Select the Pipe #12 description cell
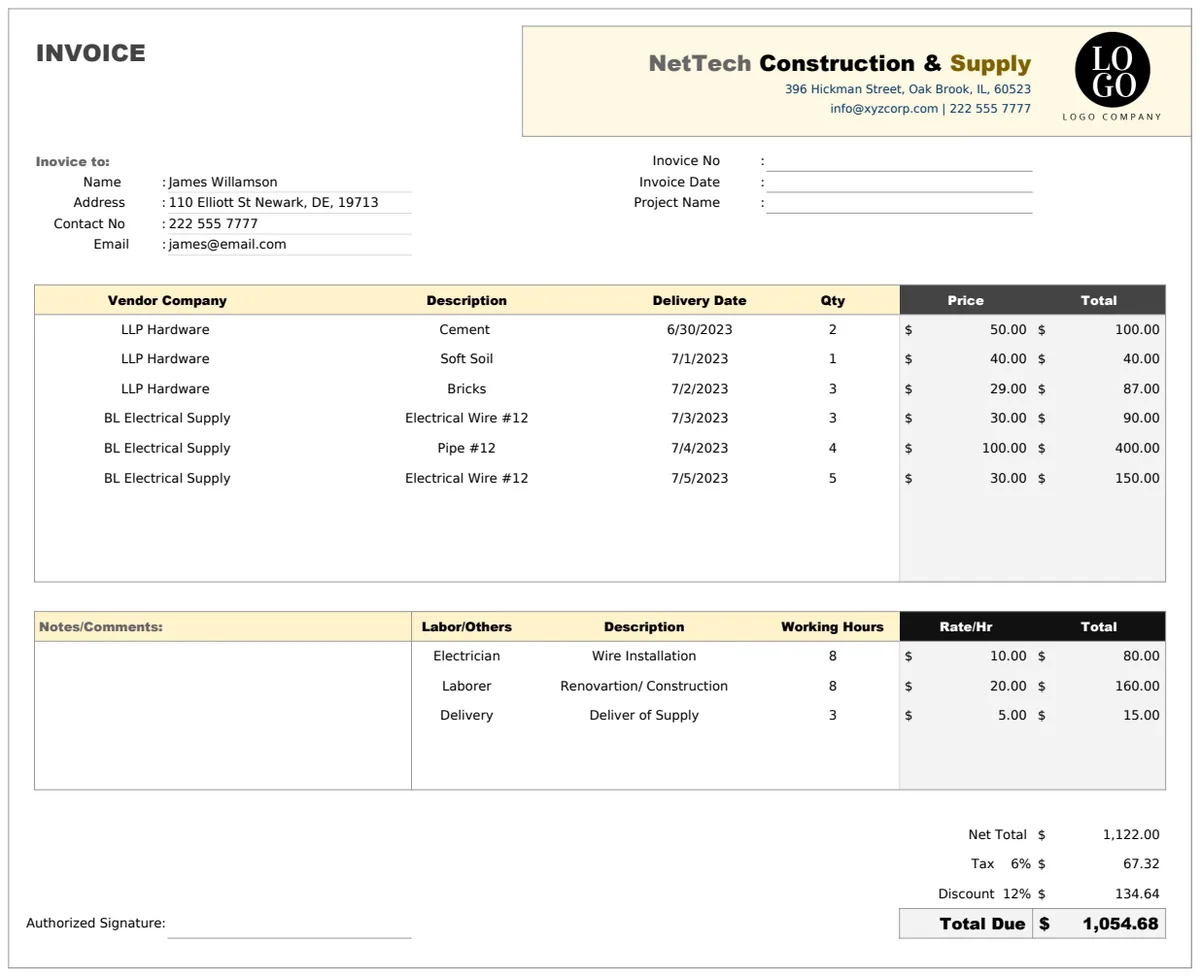The width and height of the screenshot is (1200, 977). [x=467, y=448]
